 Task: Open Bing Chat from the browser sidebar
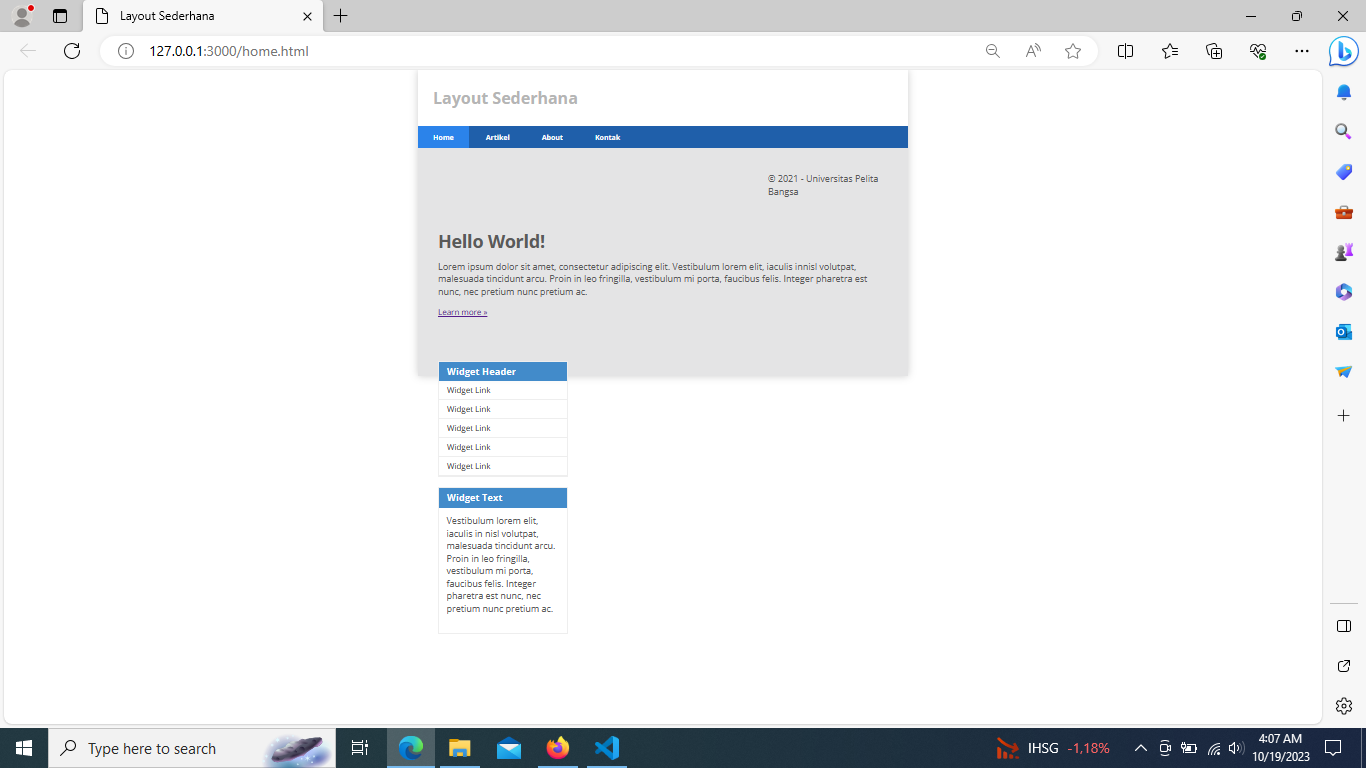pos(1343,51)
